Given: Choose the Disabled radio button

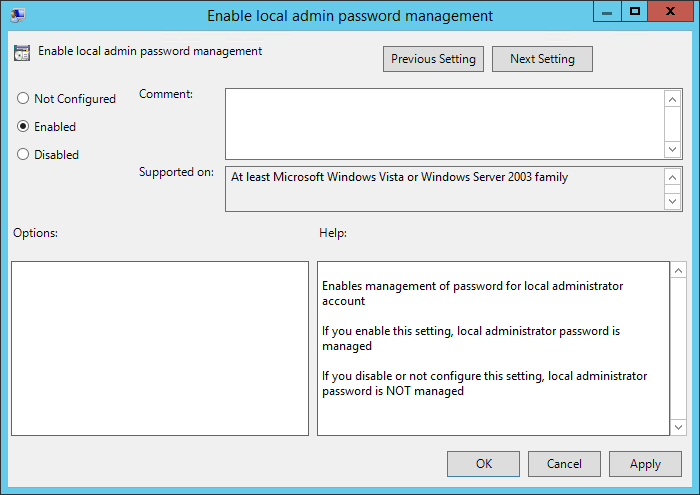Looking at the screenshot, I should click(x=23, y=155).
